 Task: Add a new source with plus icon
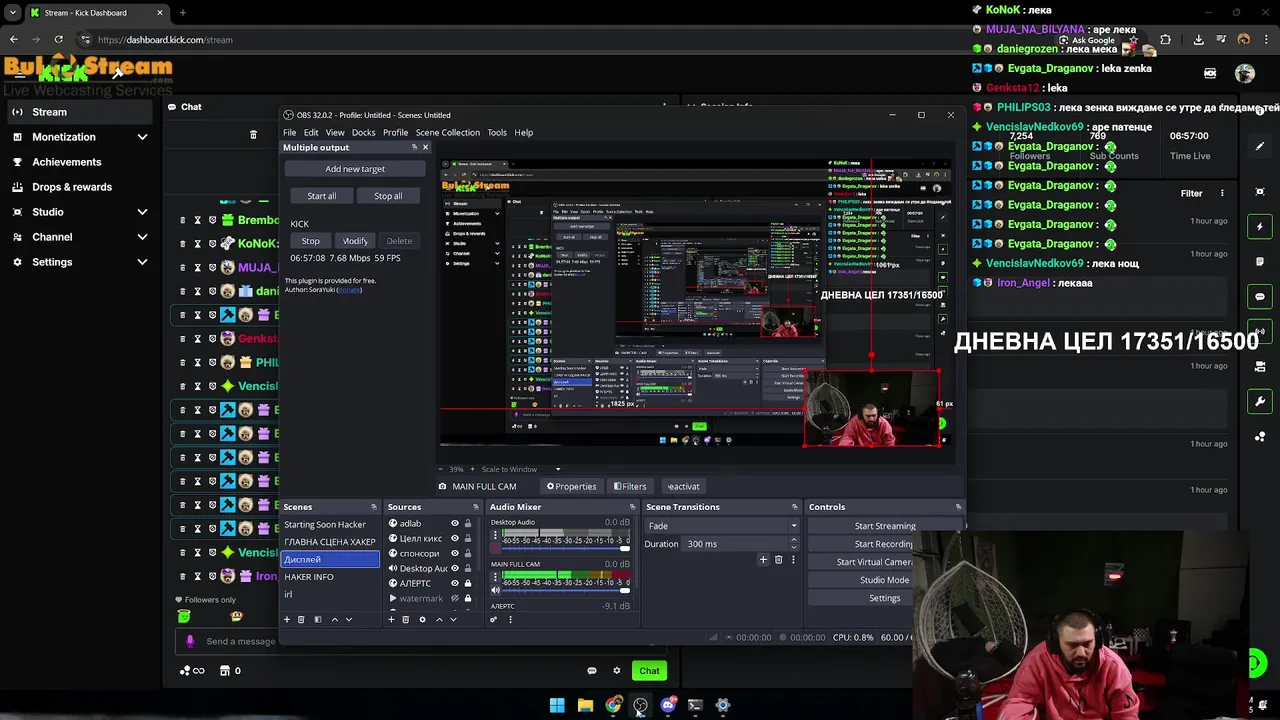pos(391,620)
